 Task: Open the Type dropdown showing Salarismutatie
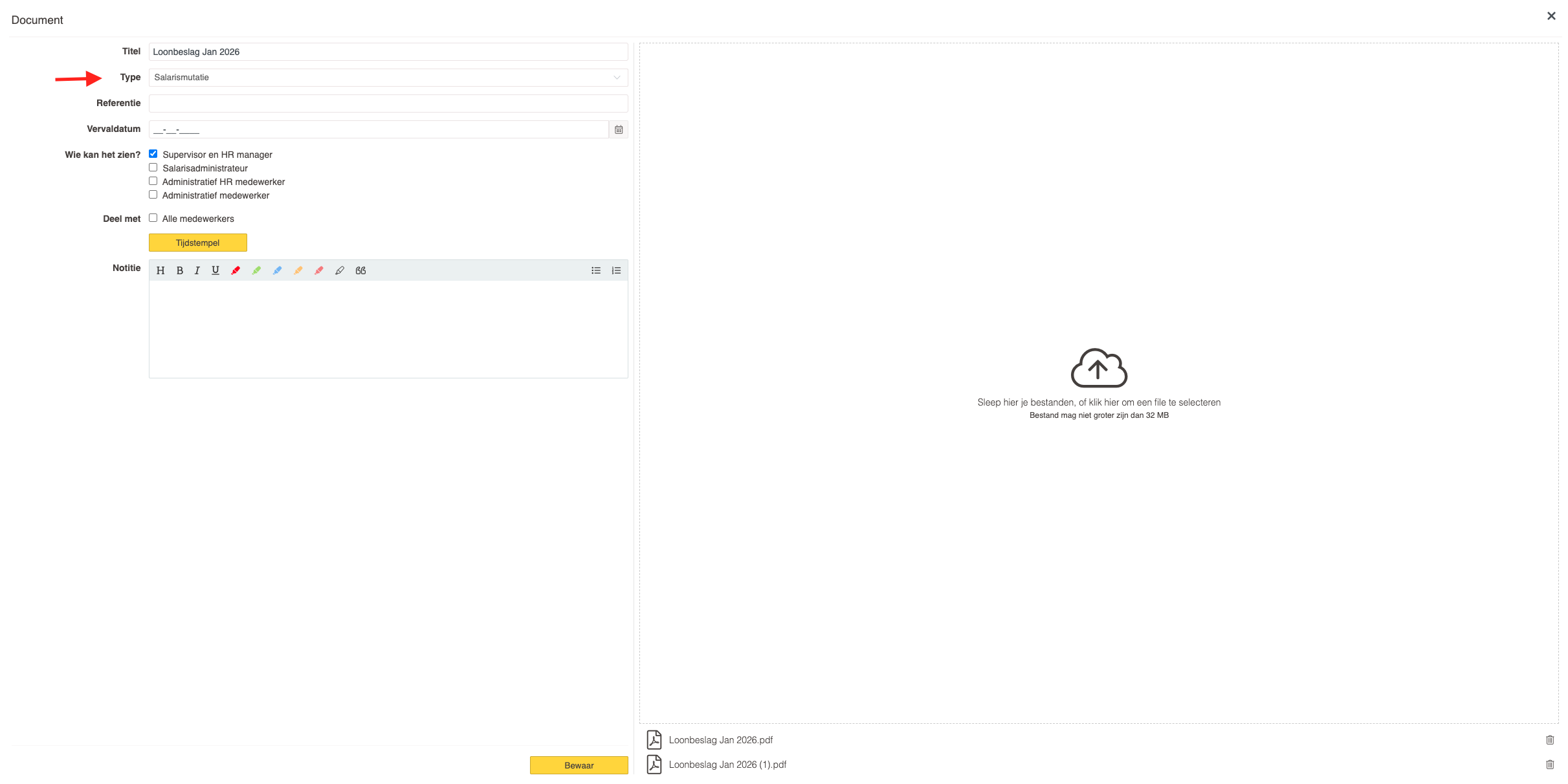[x=388, y=78]
